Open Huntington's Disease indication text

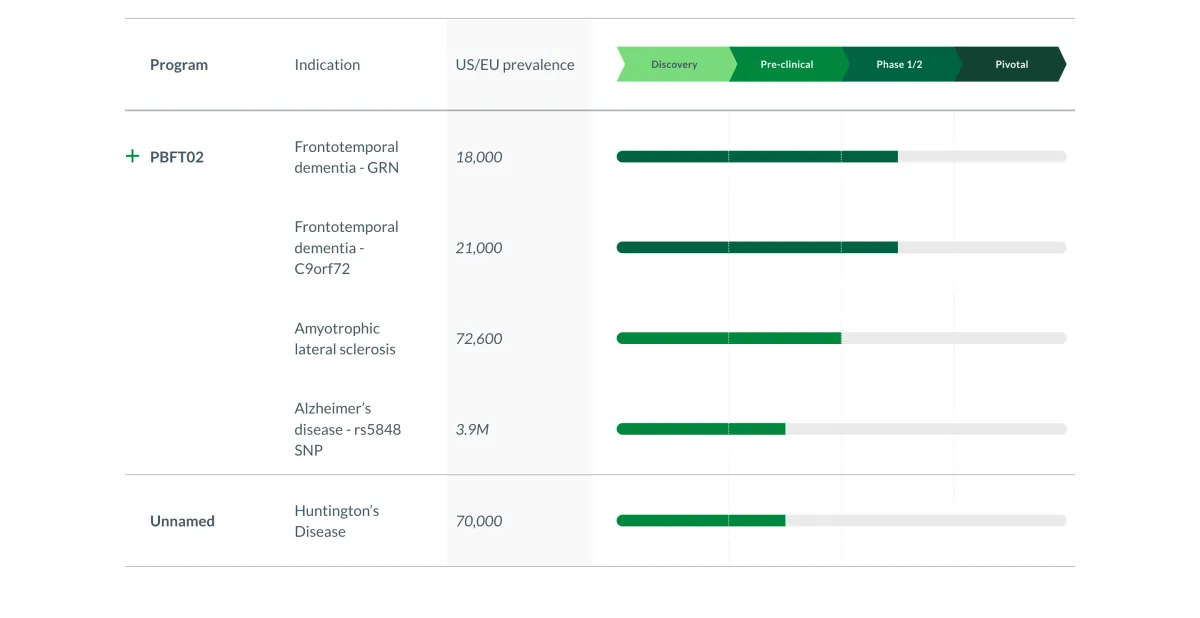[x=336, y=521]
